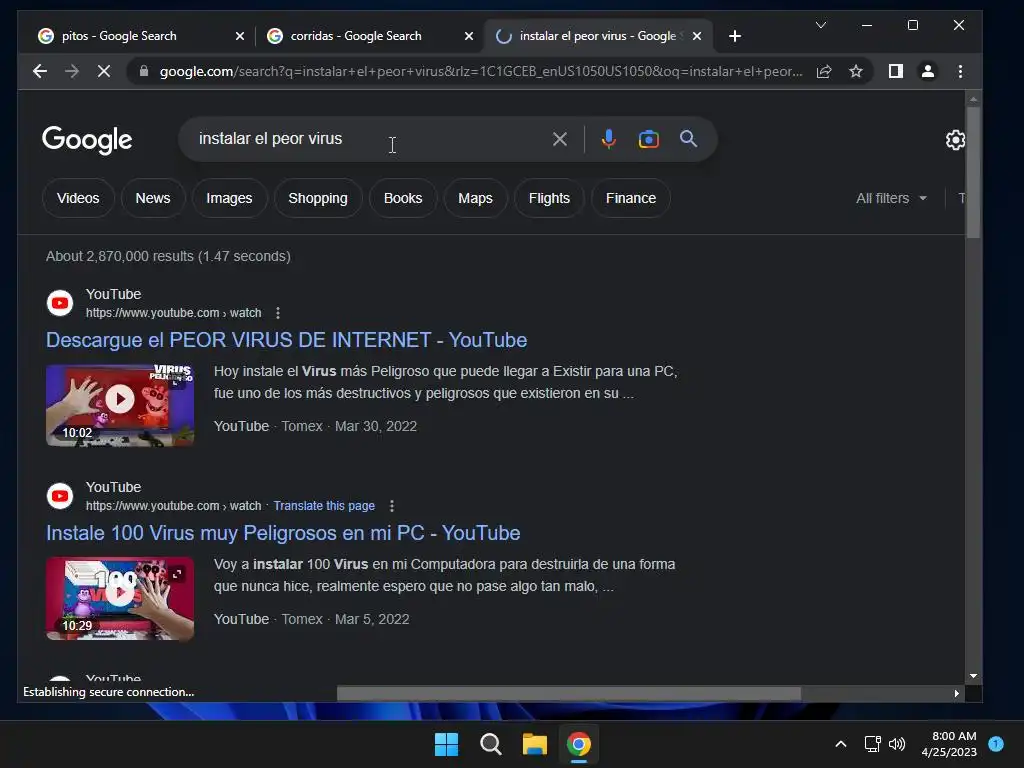Play the 10:29 video thumbnail
1024x768 pixels.
[120, 598]
